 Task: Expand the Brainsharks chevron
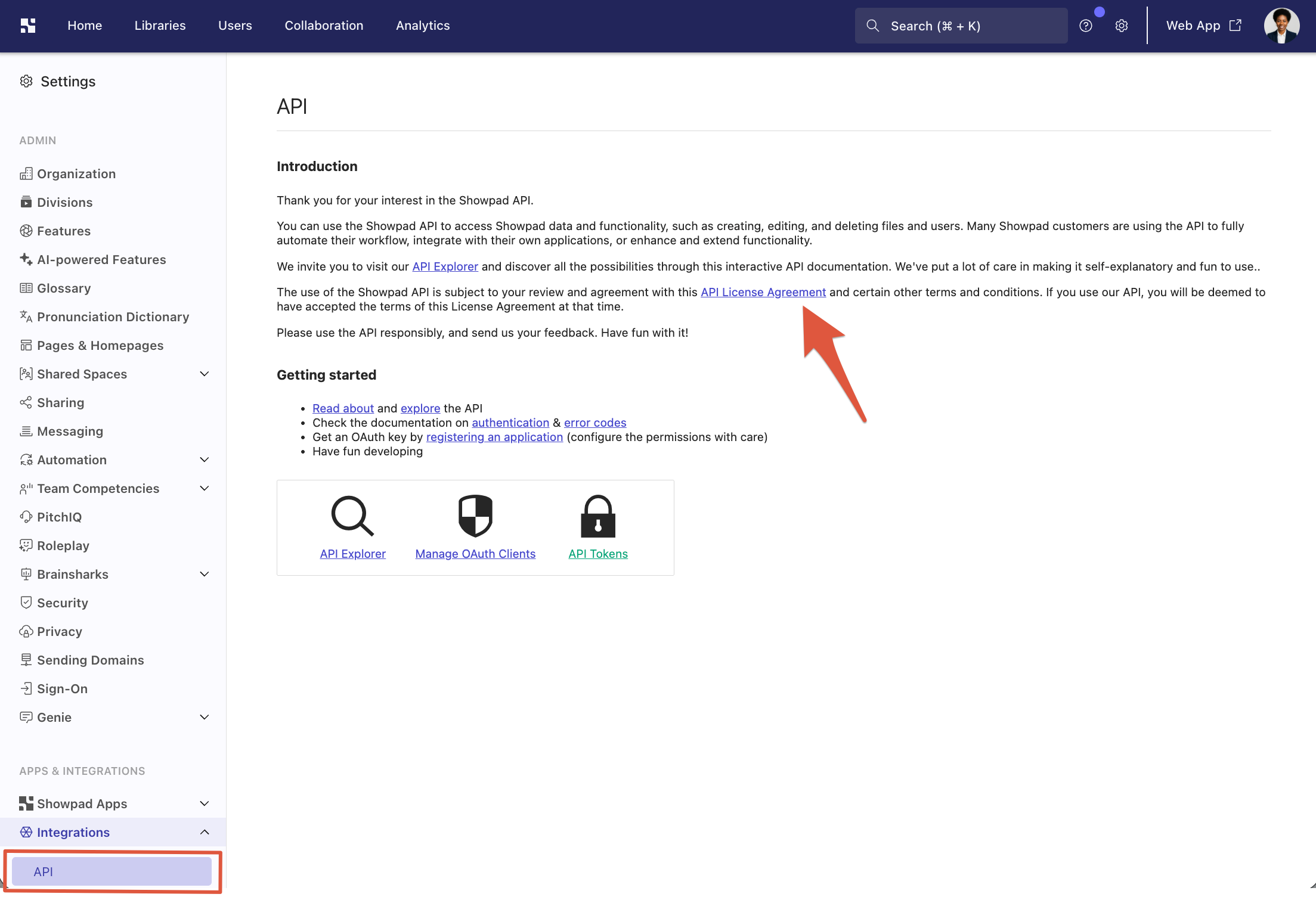click(205, 574)
